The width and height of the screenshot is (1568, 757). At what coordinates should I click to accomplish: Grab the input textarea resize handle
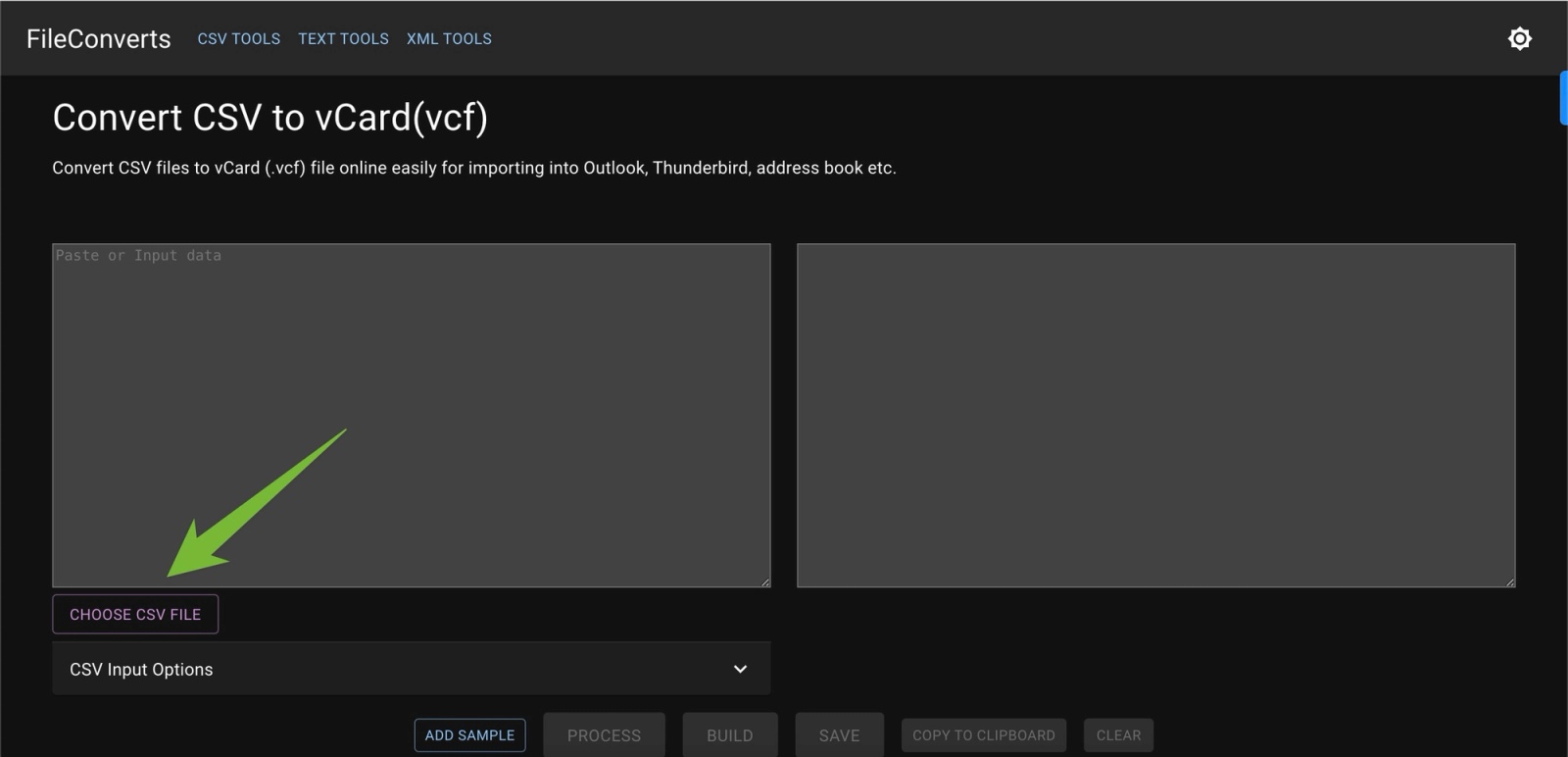click(x=765, y=582)
